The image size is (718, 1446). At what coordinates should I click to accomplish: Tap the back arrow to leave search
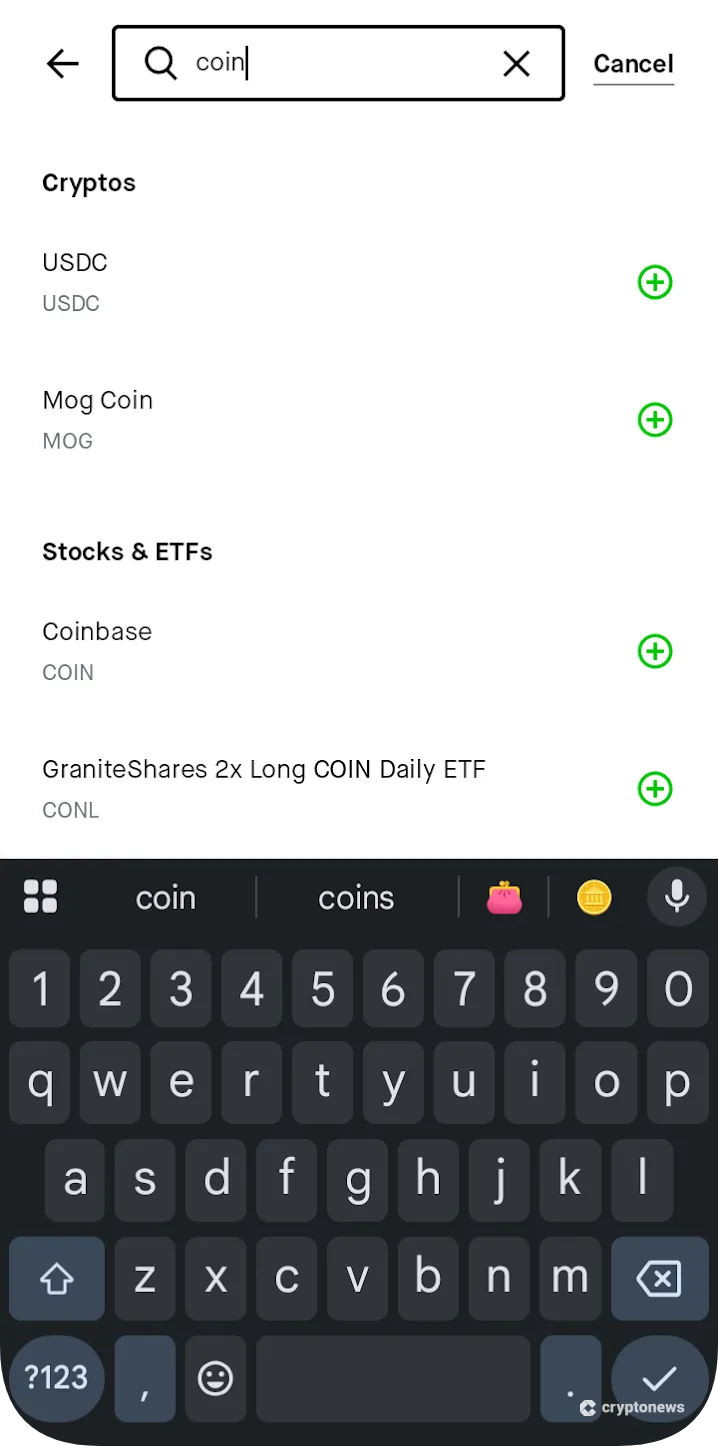62,63
